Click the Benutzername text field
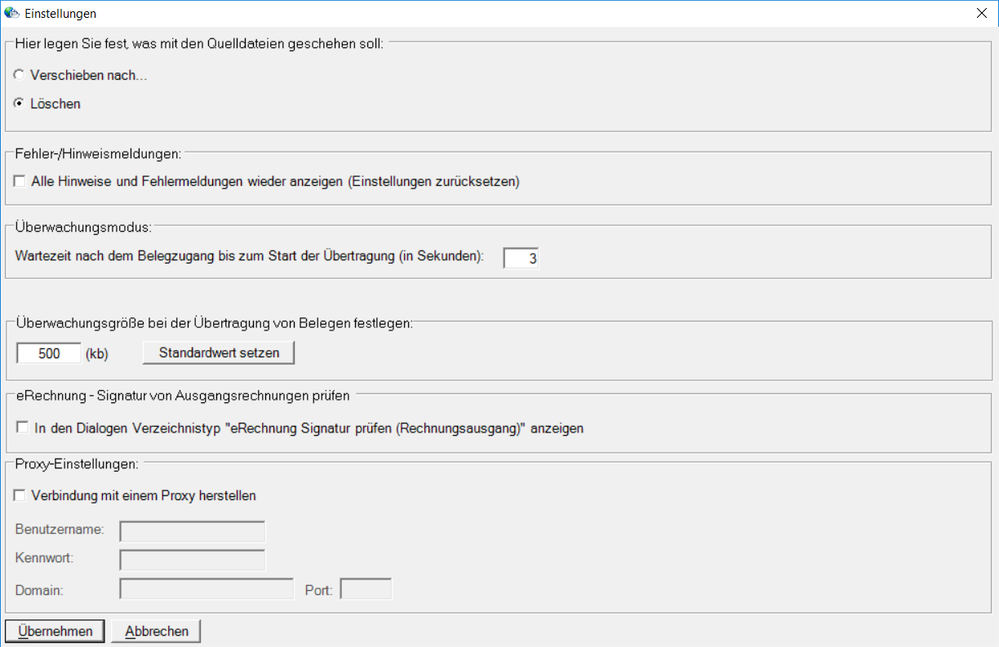This screenshot has height=647, width=999. point(192,531)
